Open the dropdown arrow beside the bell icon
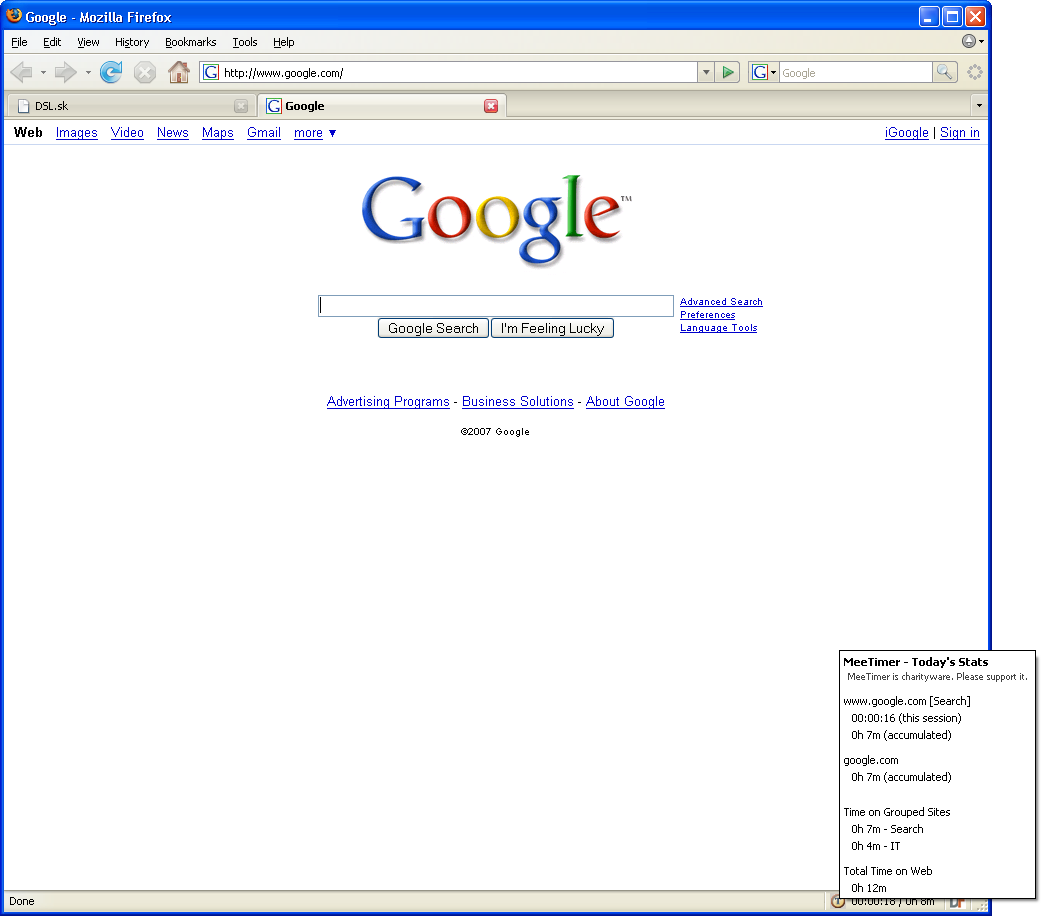 [x=981, y=42]
